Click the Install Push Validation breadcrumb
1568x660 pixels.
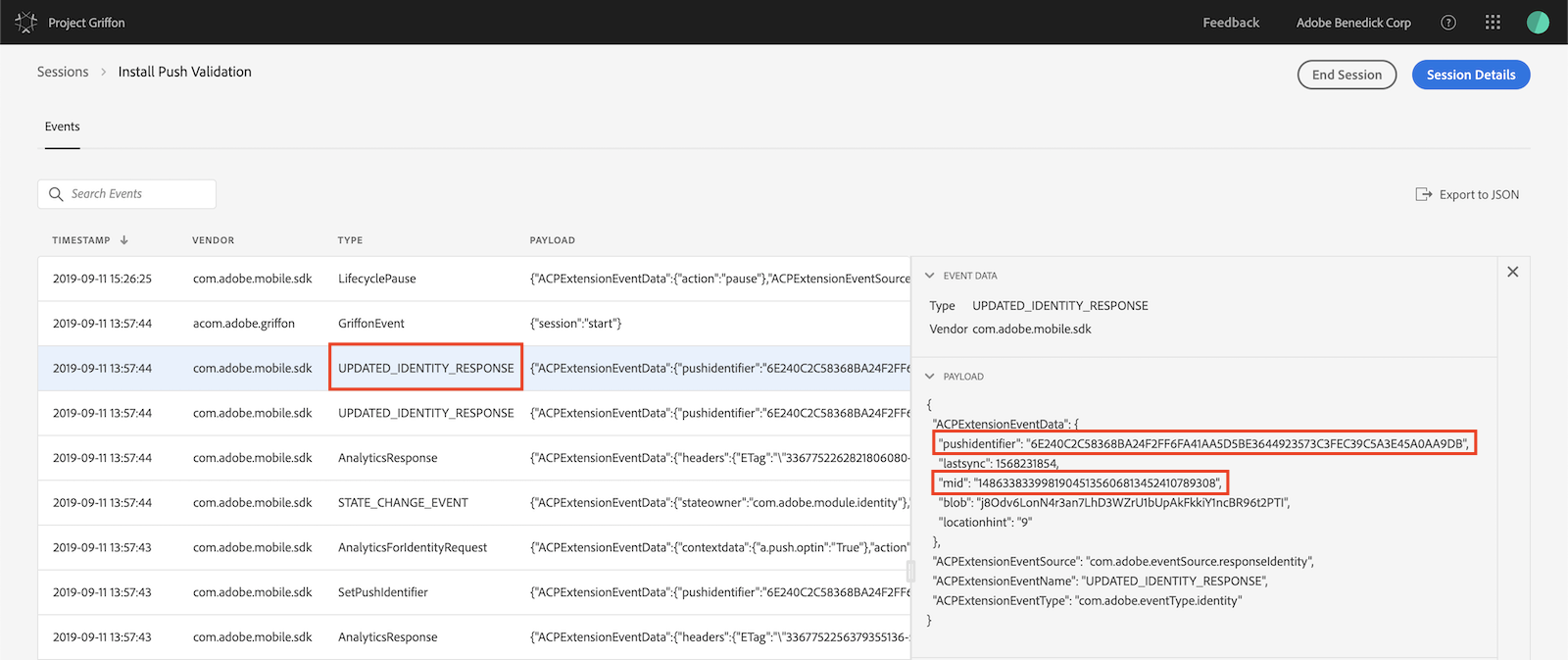(x=184, y=72)
